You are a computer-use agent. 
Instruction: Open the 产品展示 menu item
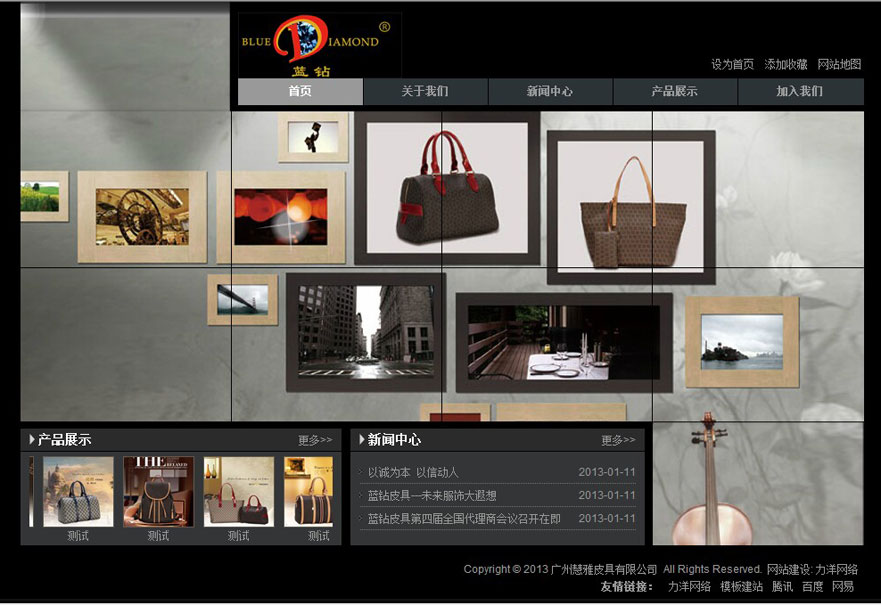pos(675,92)
